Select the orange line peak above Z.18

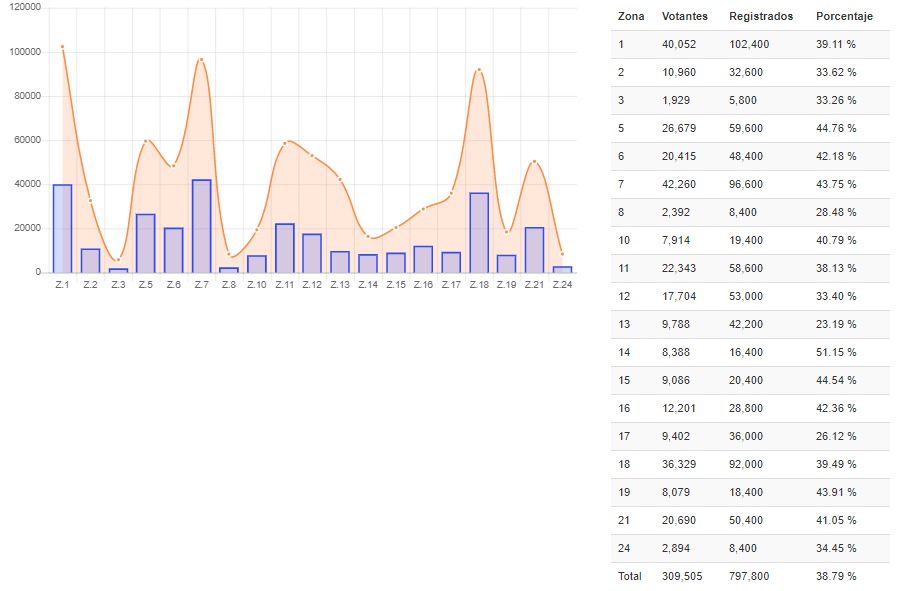pyautogui.click(x=479, y=70)
